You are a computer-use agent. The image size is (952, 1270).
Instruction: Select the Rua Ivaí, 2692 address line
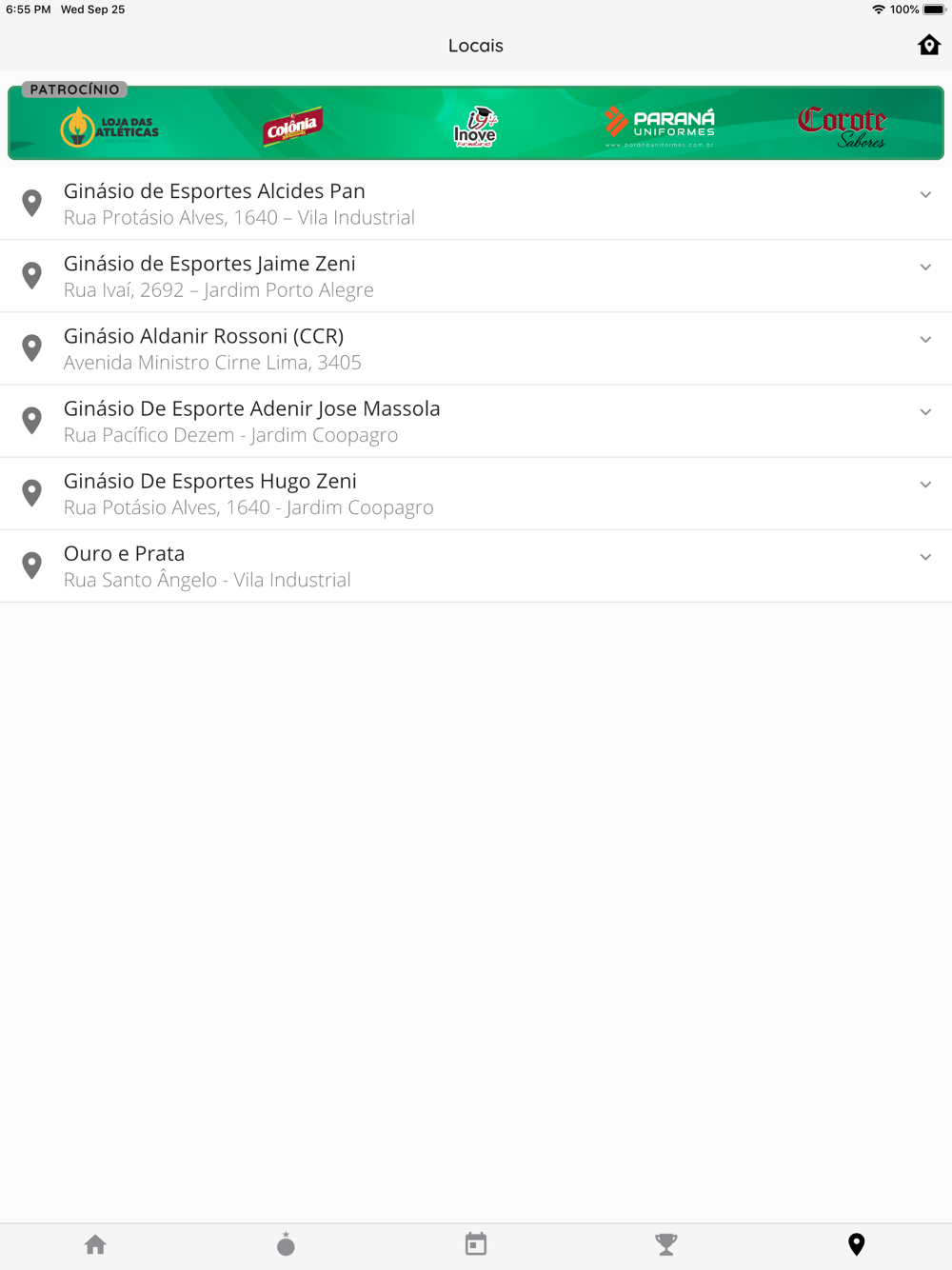(x=219, y=290)
